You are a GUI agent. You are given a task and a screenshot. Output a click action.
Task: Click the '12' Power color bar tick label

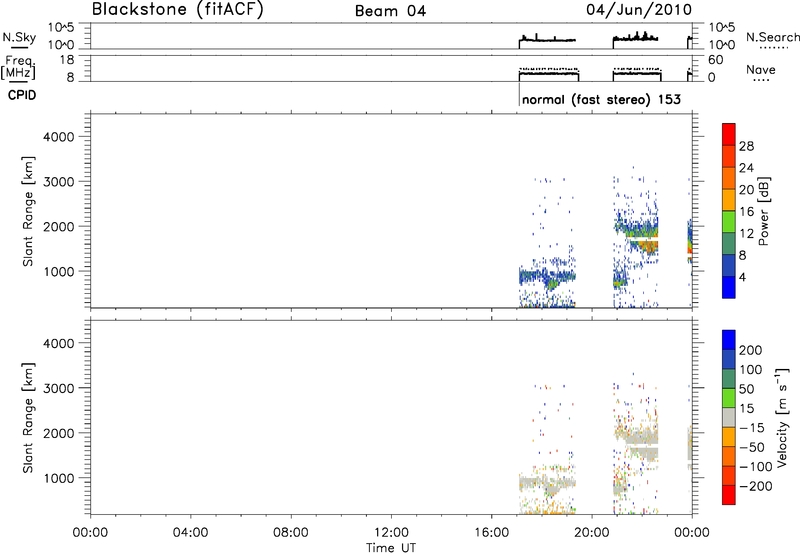[746, 233]
